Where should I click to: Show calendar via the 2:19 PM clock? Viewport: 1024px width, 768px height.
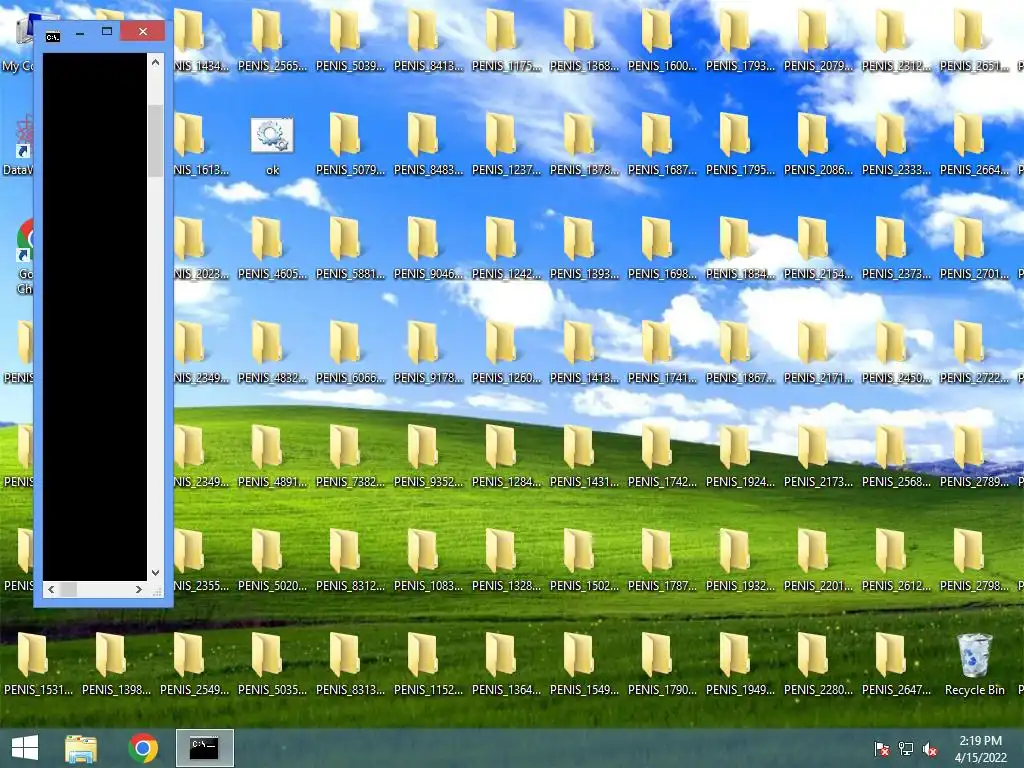point(980,749)
